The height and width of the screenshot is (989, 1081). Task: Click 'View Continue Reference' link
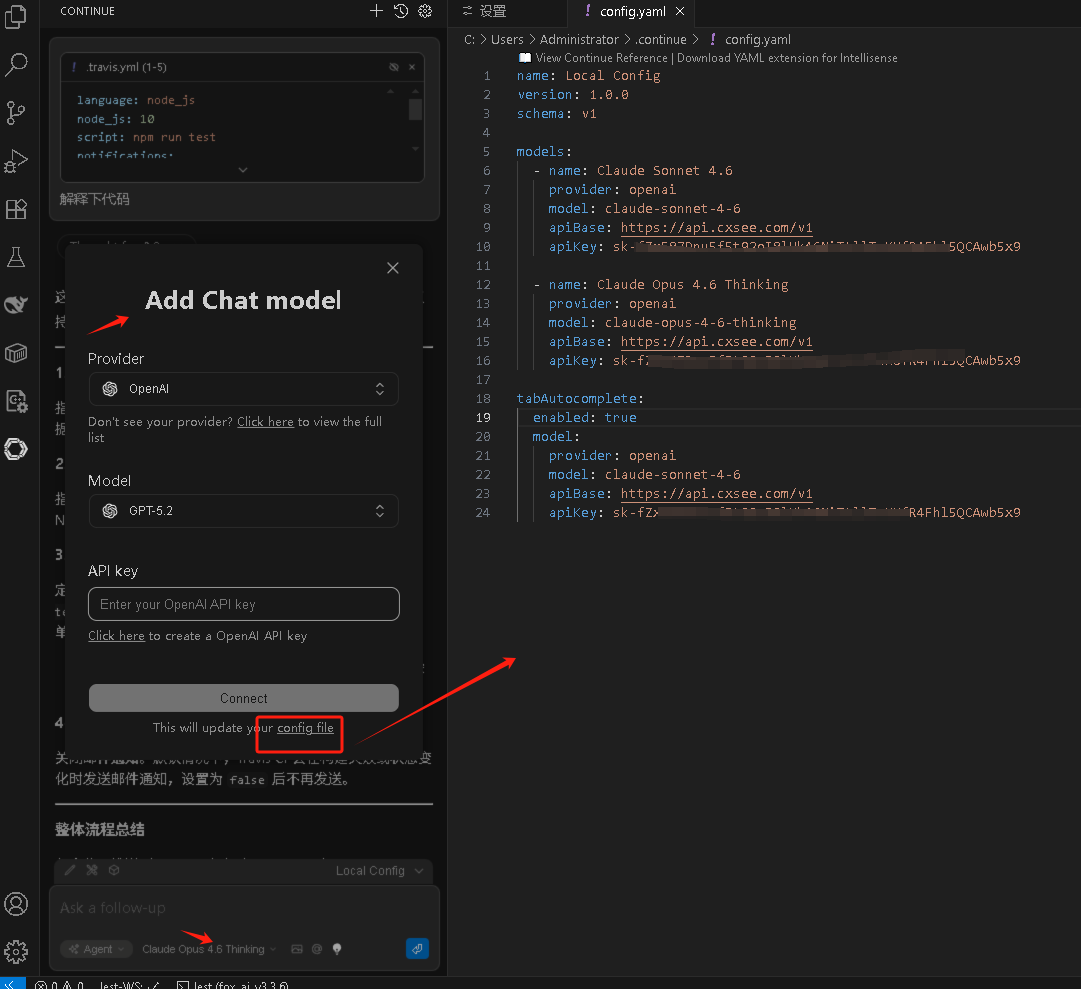pyautogui.click(x=601, y=58)
